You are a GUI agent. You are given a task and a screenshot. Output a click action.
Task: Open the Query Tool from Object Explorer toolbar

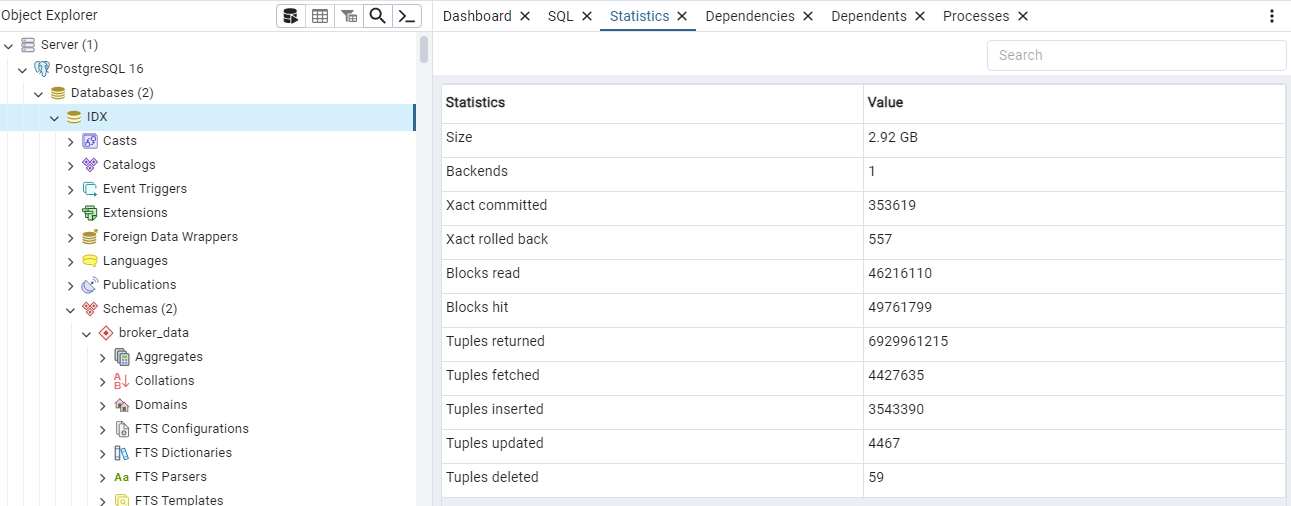point(291,16)
